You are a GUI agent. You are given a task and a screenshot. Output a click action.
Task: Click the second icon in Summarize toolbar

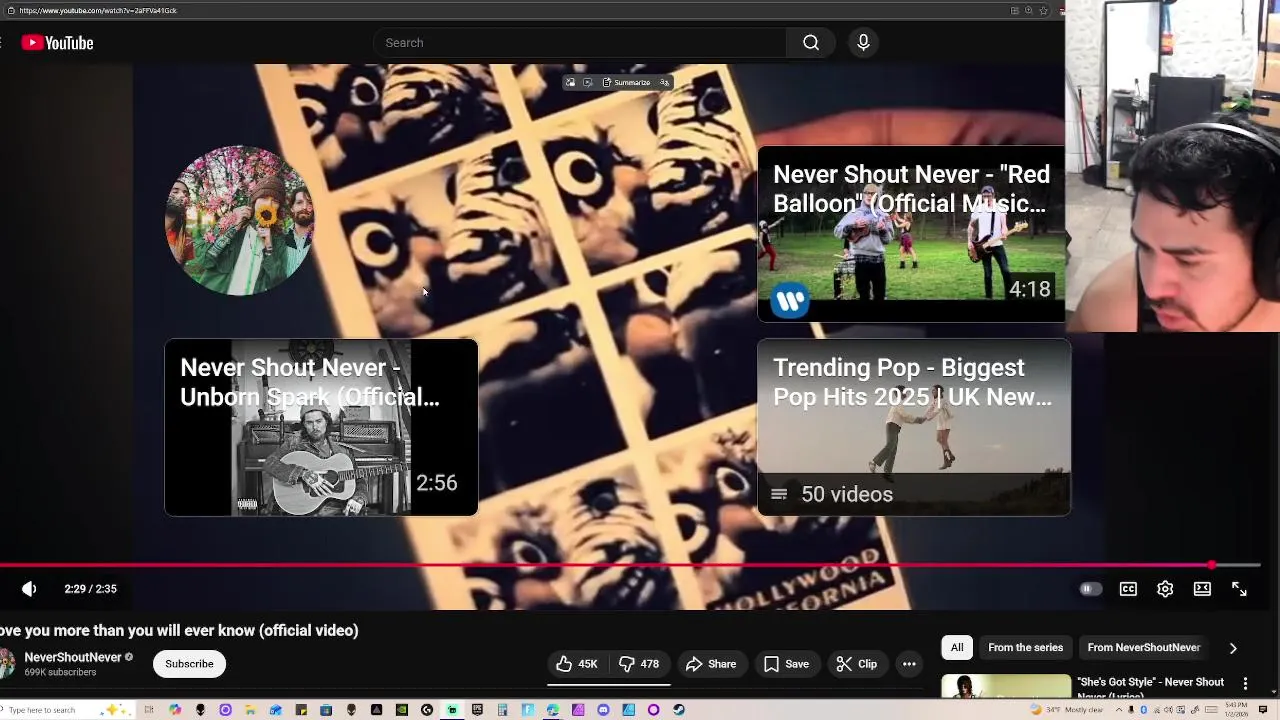587,82
